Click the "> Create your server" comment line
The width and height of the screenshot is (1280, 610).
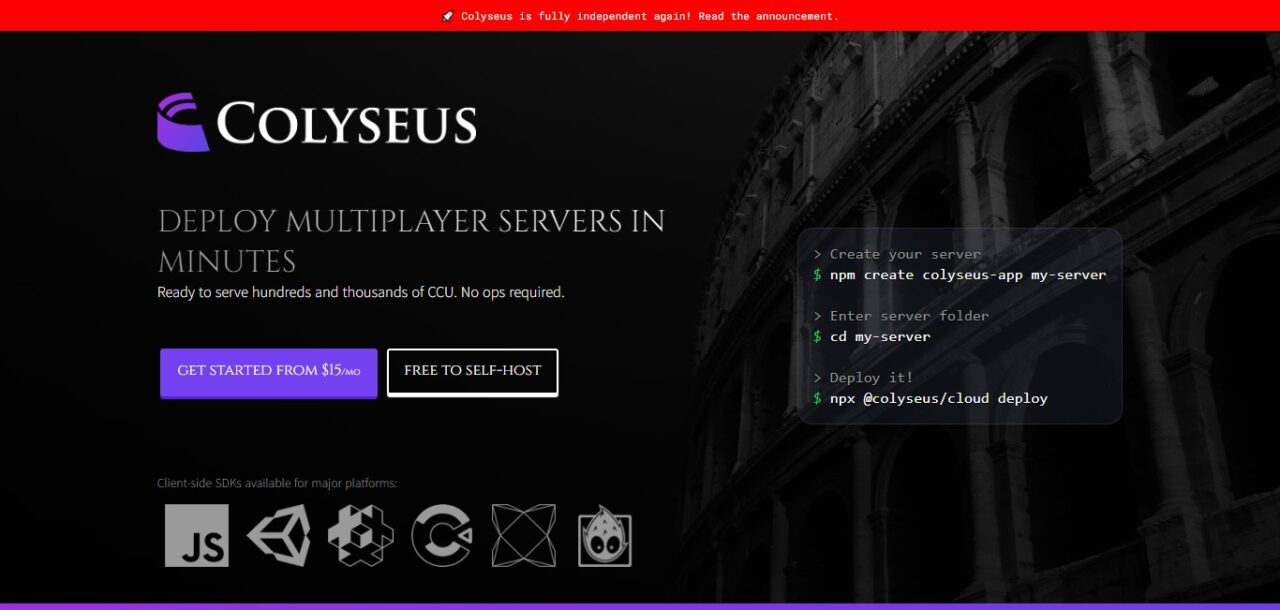click(897, 254)
